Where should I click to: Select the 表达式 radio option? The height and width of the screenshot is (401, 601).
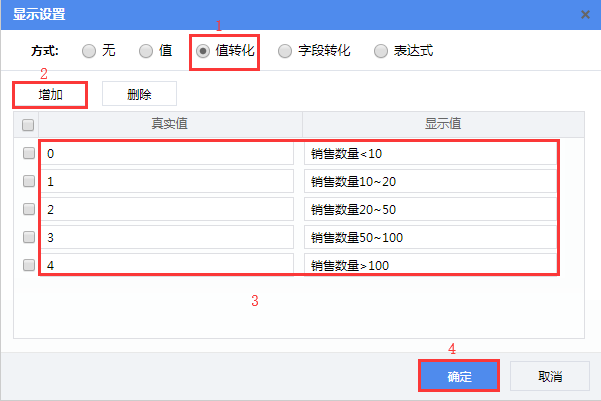[380, 50]
